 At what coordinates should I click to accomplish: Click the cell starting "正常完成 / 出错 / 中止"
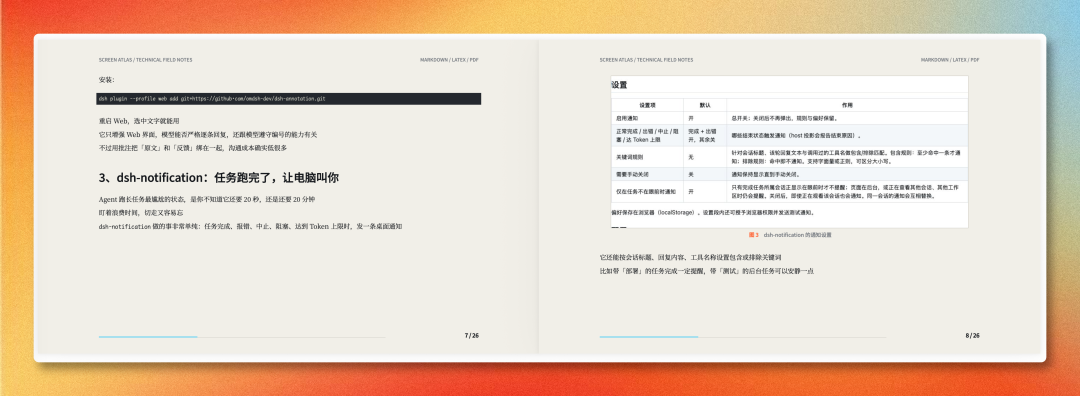(x=647, y=135)
